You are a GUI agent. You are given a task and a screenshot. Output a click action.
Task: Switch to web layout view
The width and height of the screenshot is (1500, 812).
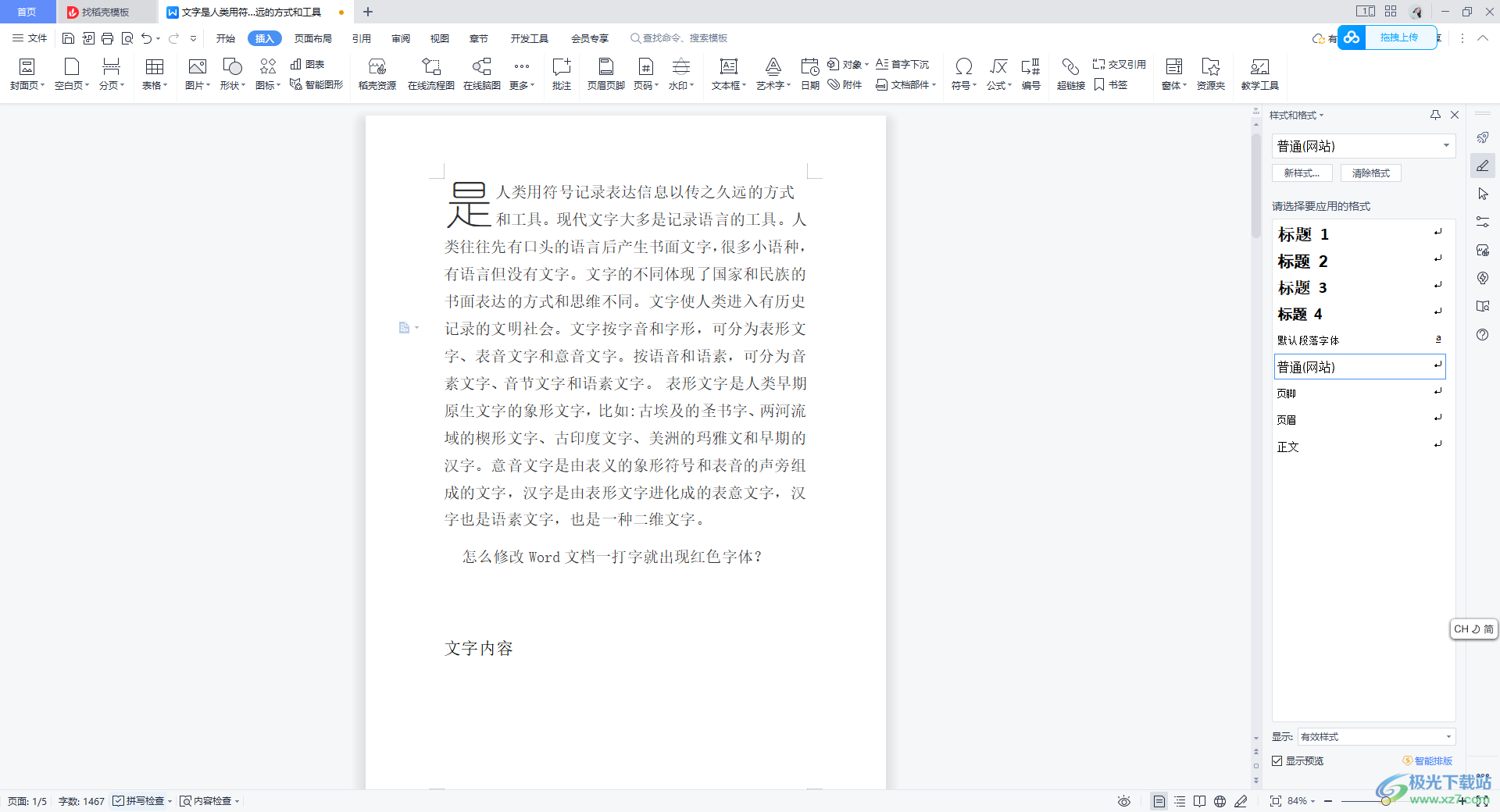(1220, 801)
